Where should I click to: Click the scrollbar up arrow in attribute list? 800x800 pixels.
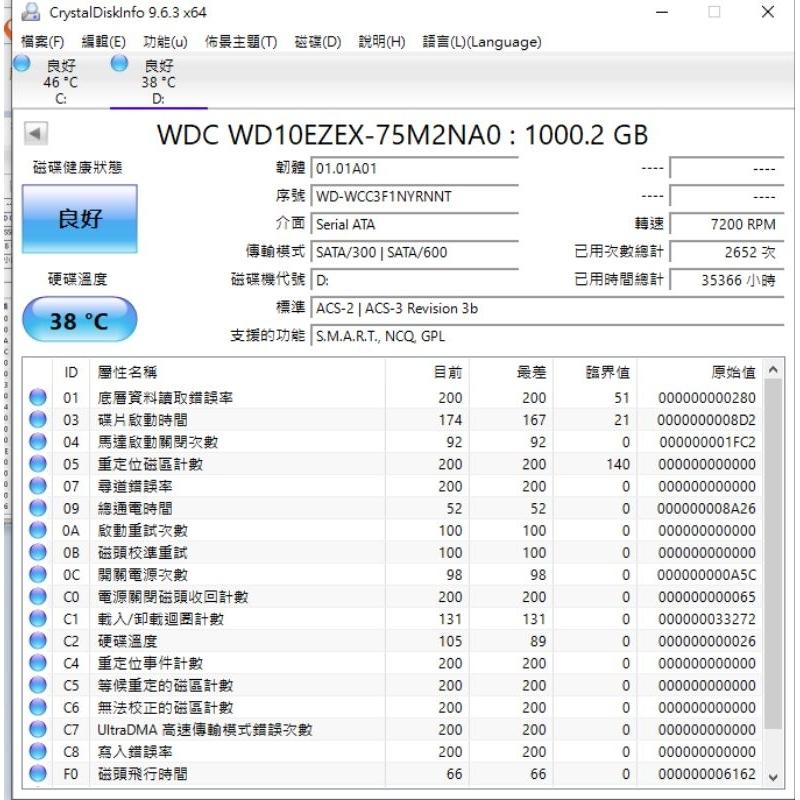tap(773, 369)
